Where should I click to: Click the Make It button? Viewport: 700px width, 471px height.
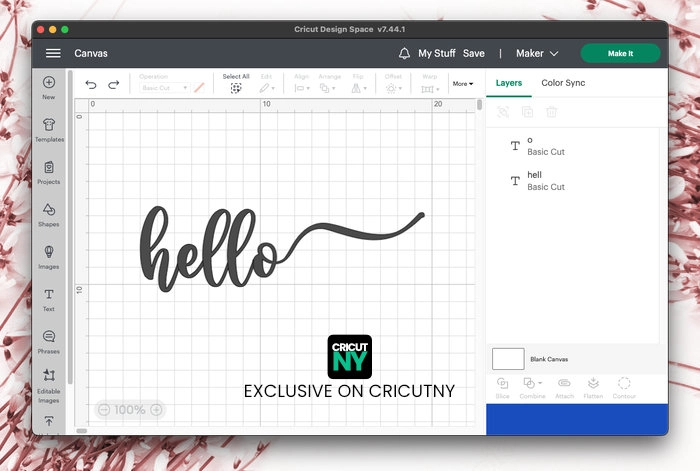pos(620,54)
